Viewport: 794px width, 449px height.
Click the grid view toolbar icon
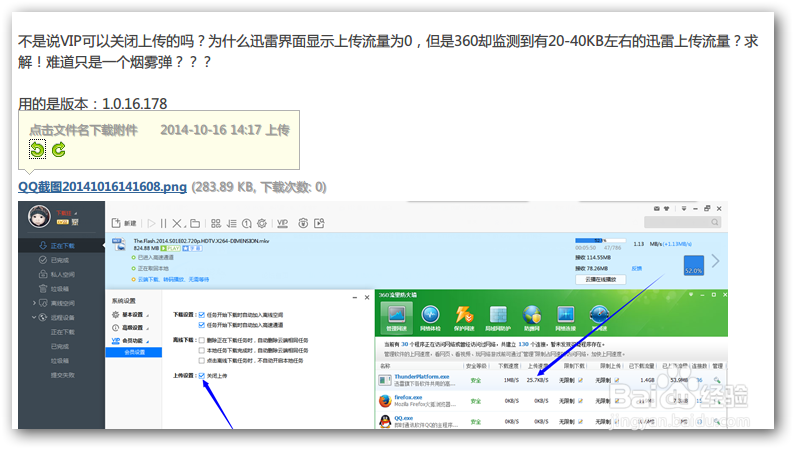click(x=216, y=223)
